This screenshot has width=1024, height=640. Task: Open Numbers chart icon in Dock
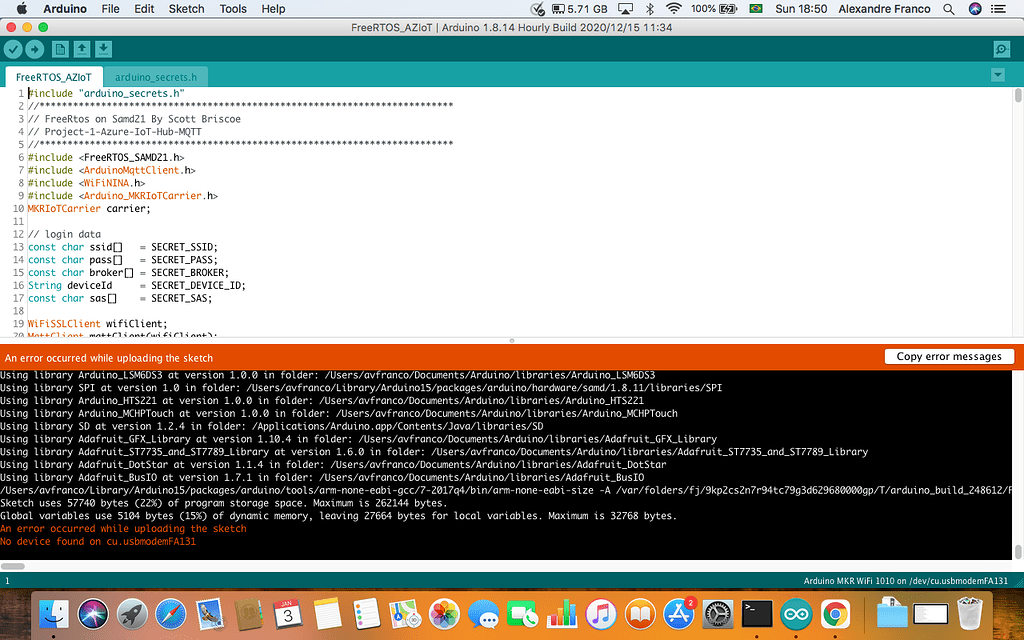pyautogui.click(x=562, y=614)
